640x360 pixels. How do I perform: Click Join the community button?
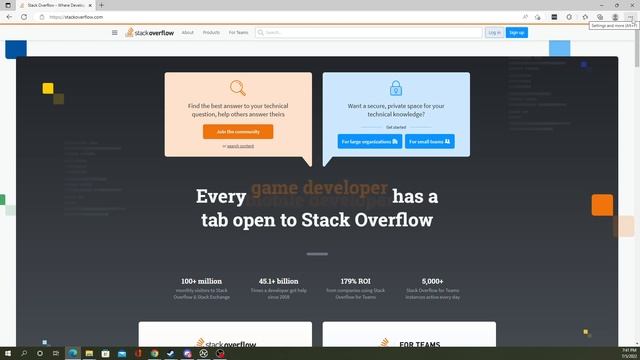(238, 132)
